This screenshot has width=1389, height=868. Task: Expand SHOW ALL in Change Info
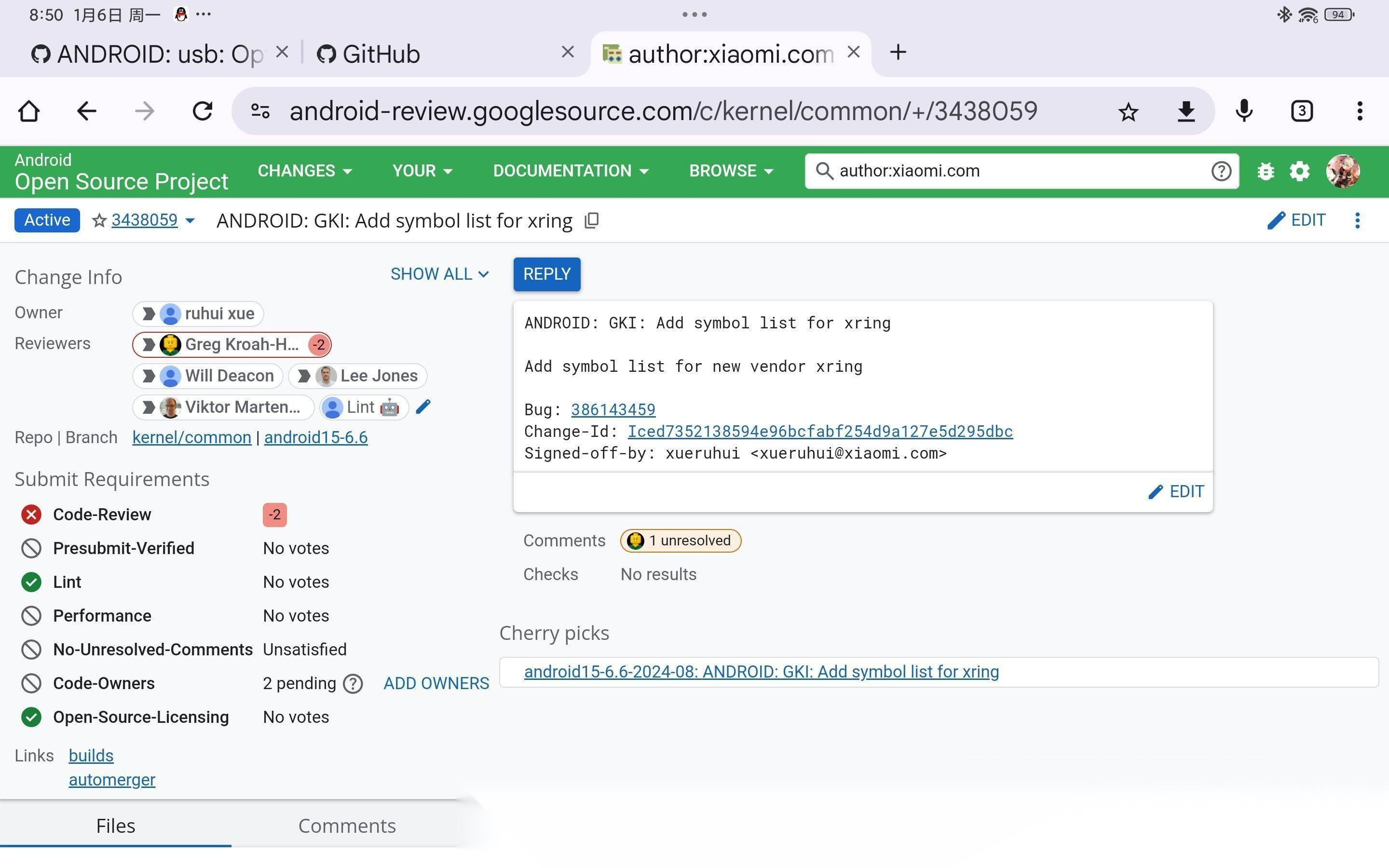(x=440, y=274)
